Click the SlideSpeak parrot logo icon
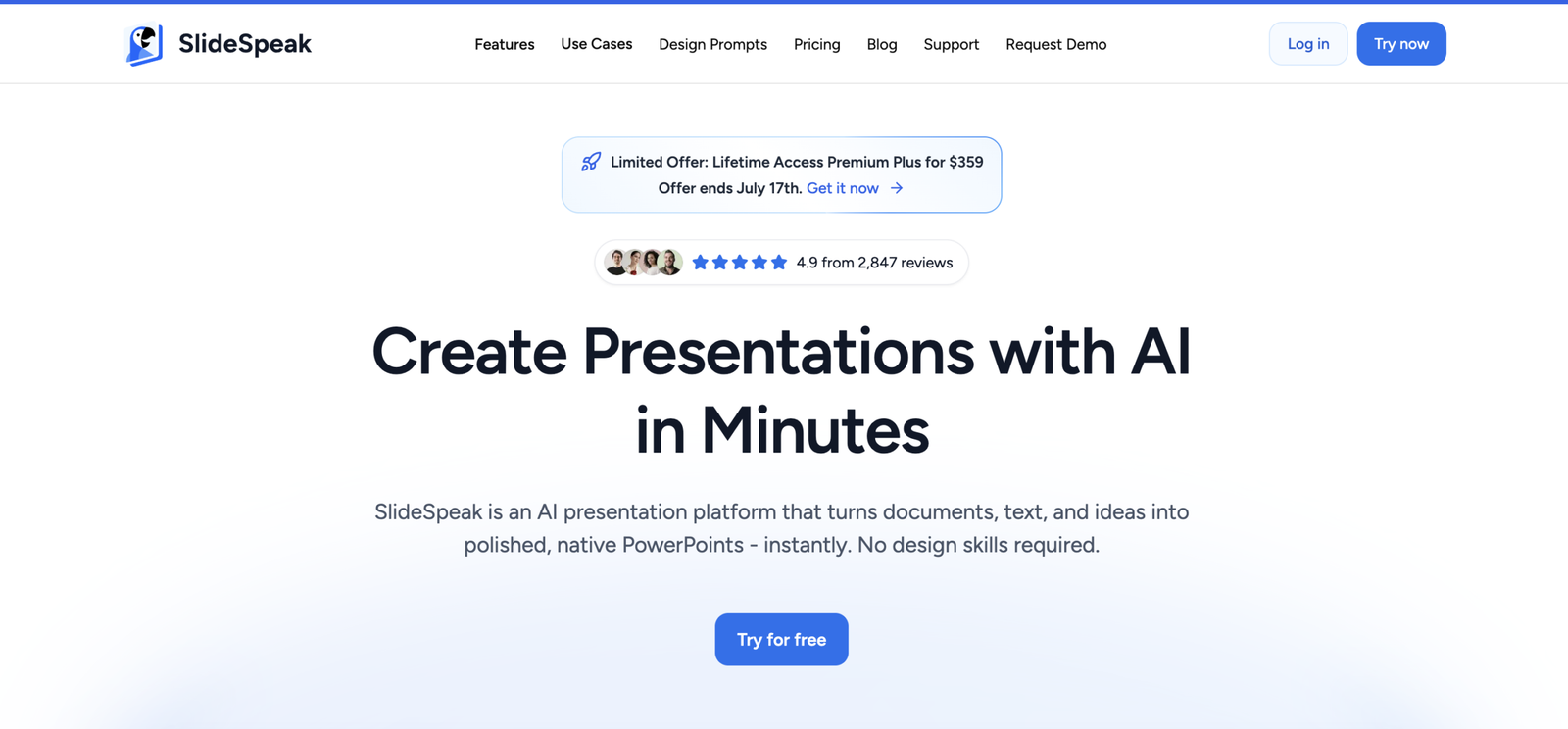Screen dimensions: 1568x729 (145, 45)
